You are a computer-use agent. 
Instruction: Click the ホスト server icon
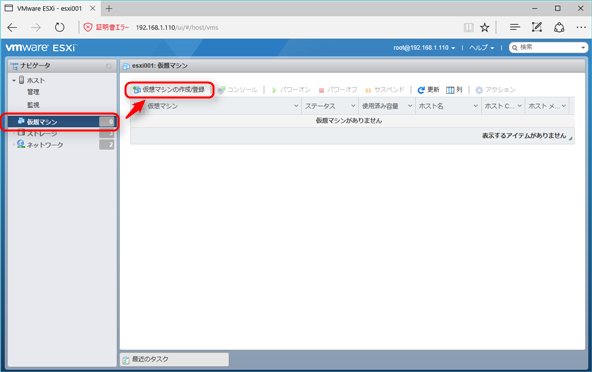(x=22, y=80)
